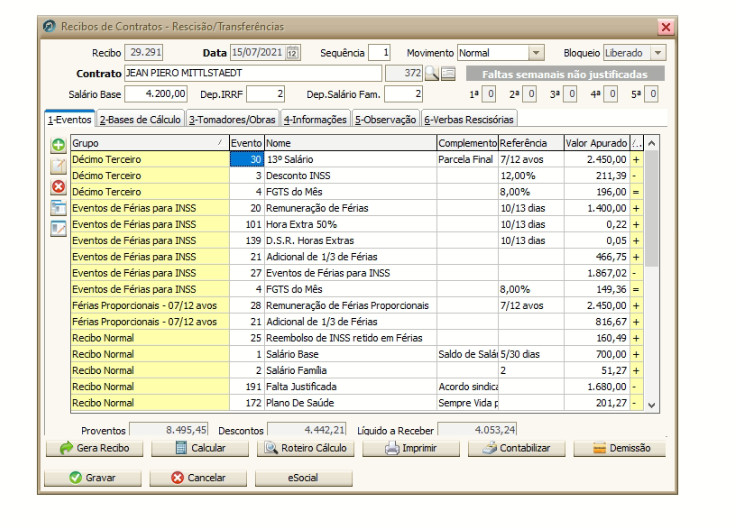The width and height of the screenshot is (737, 529).
Task: Click the magnifier to search Contrato
Action: tap(431, 73)
